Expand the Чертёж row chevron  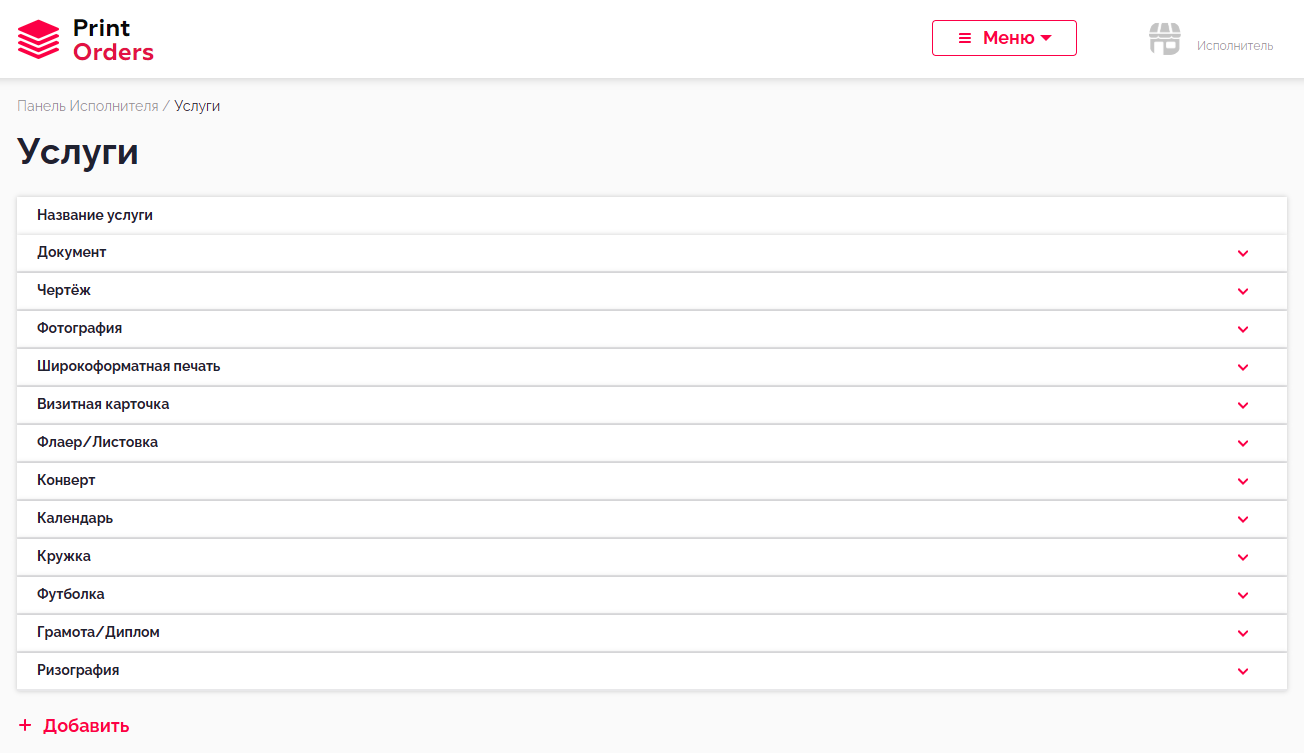(1243, 291)
